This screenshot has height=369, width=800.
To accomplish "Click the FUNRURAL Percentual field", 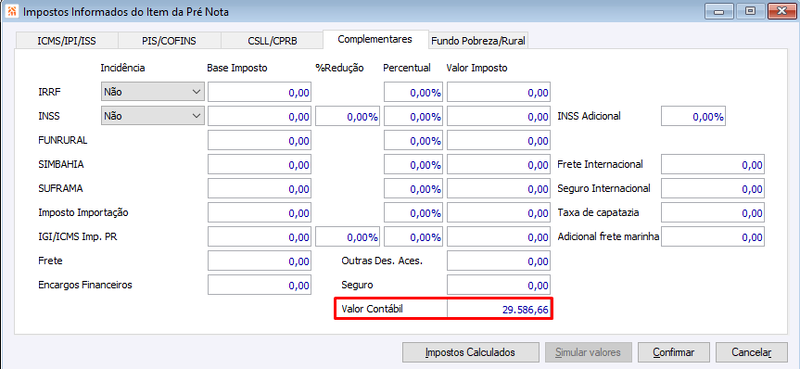I will [x=413, y=140].
